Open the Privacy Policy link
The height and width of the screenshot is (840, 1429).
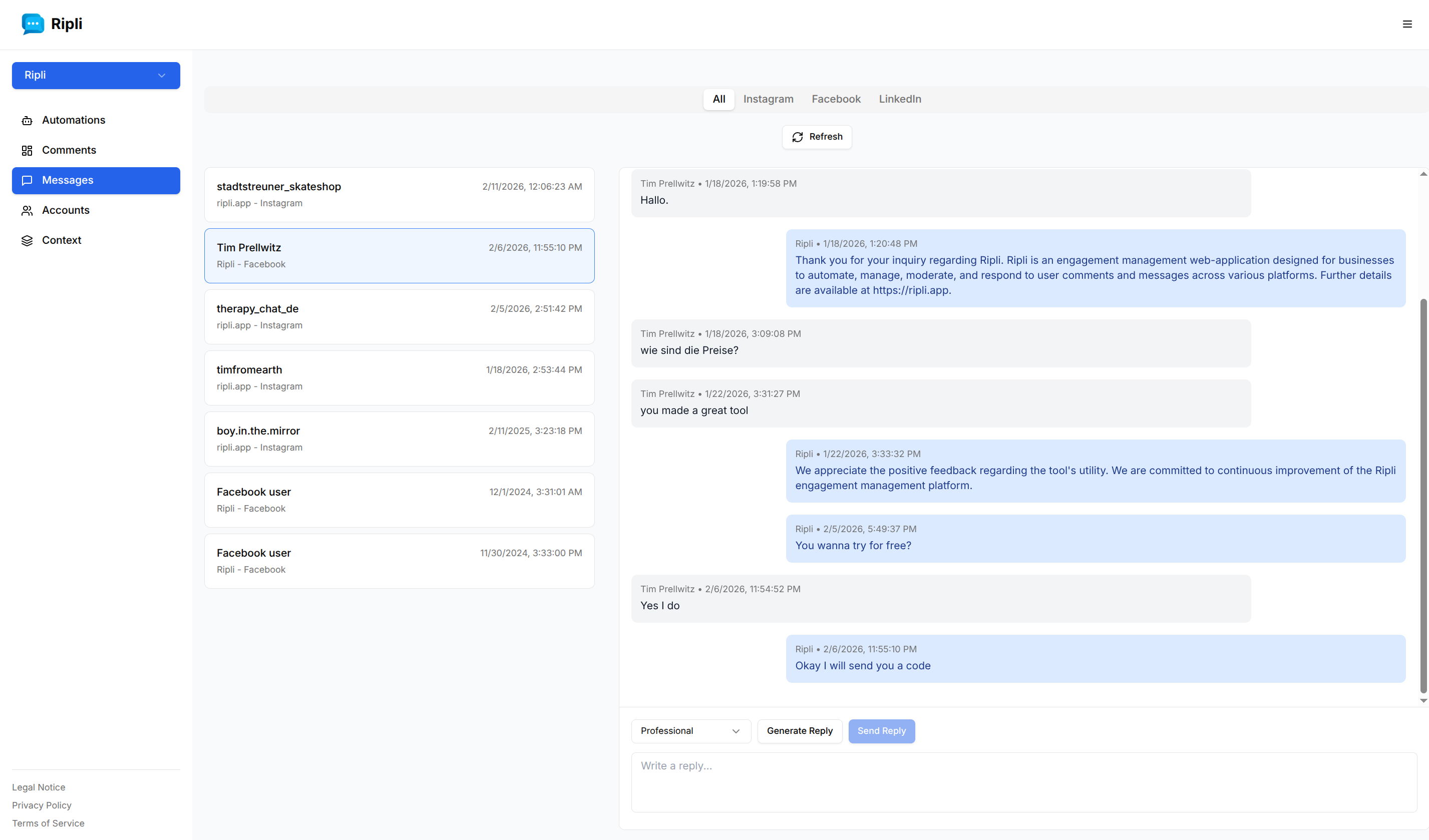(x=42, y=805)
